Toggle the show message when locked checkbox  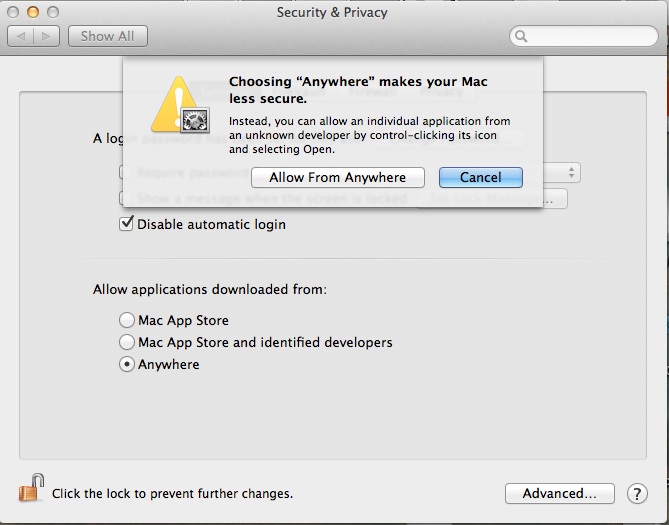click(x=121, y=198)
